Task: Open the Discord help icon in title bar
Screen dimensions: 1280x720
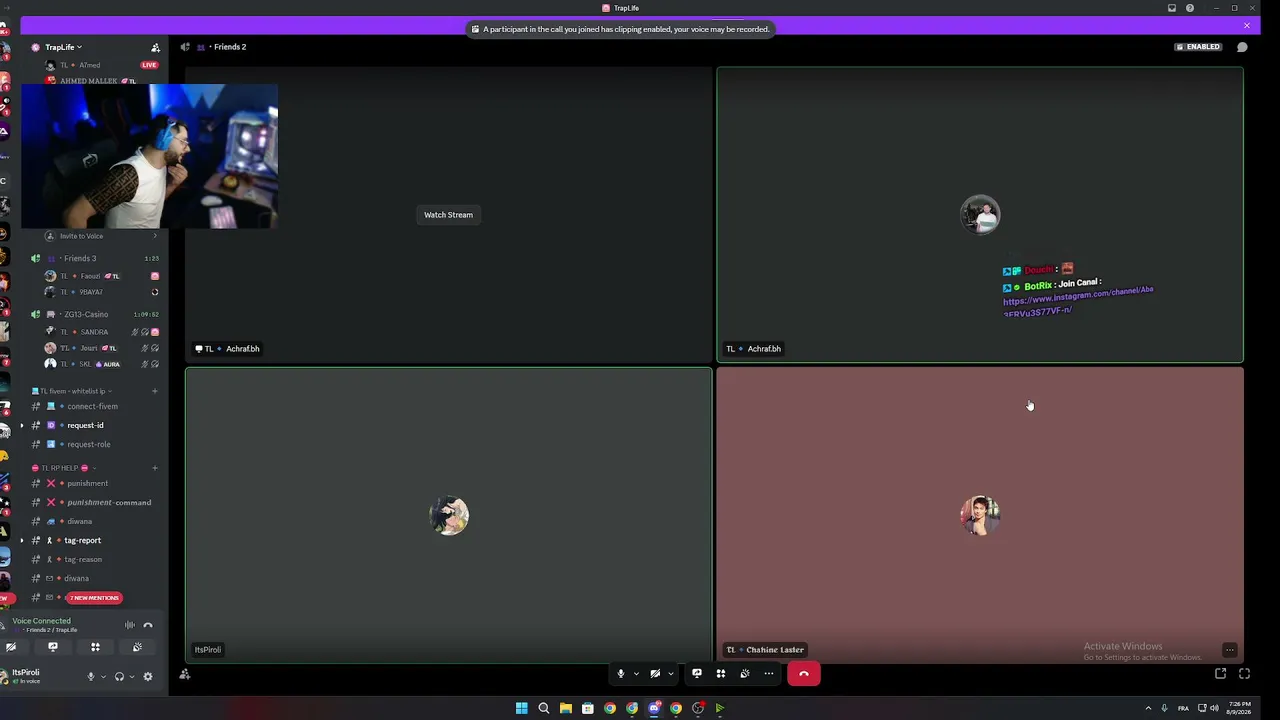Action: (1190, 8)
